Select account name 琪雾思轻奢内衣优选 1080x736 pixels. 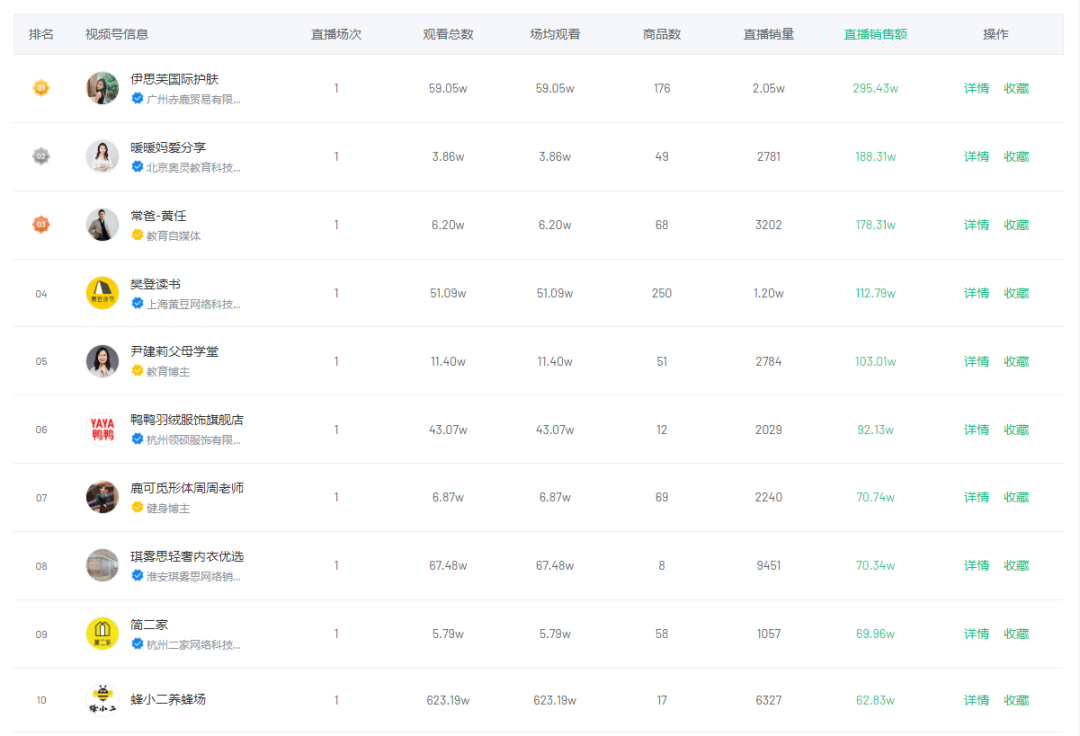(x=187, y=556)
